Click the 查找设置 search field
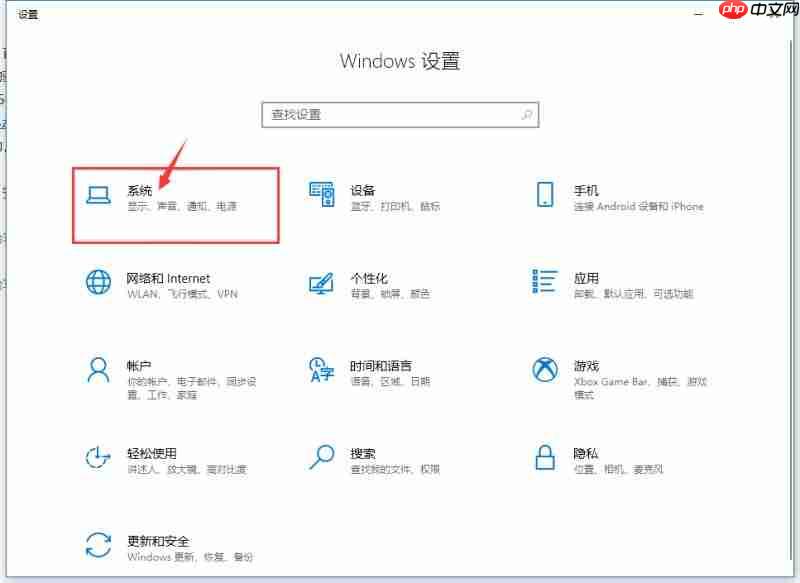Viewport: 800px width, 583px height. [400, 115]
